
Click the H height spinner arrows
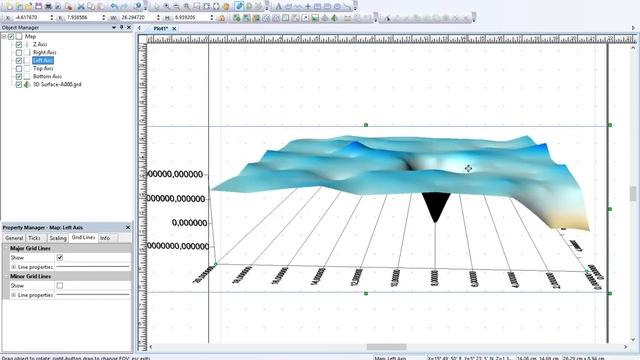click(x=211, y=18)
